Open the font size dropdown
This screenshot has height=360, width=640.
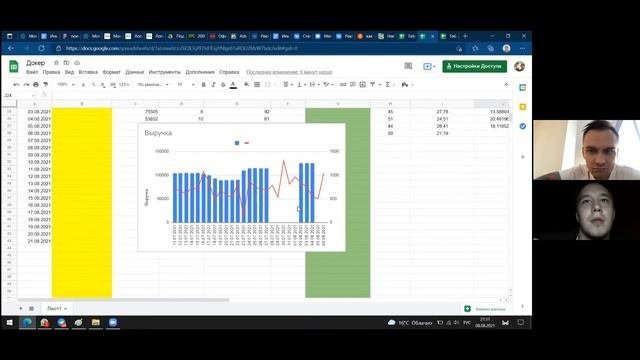coord(185,84)
